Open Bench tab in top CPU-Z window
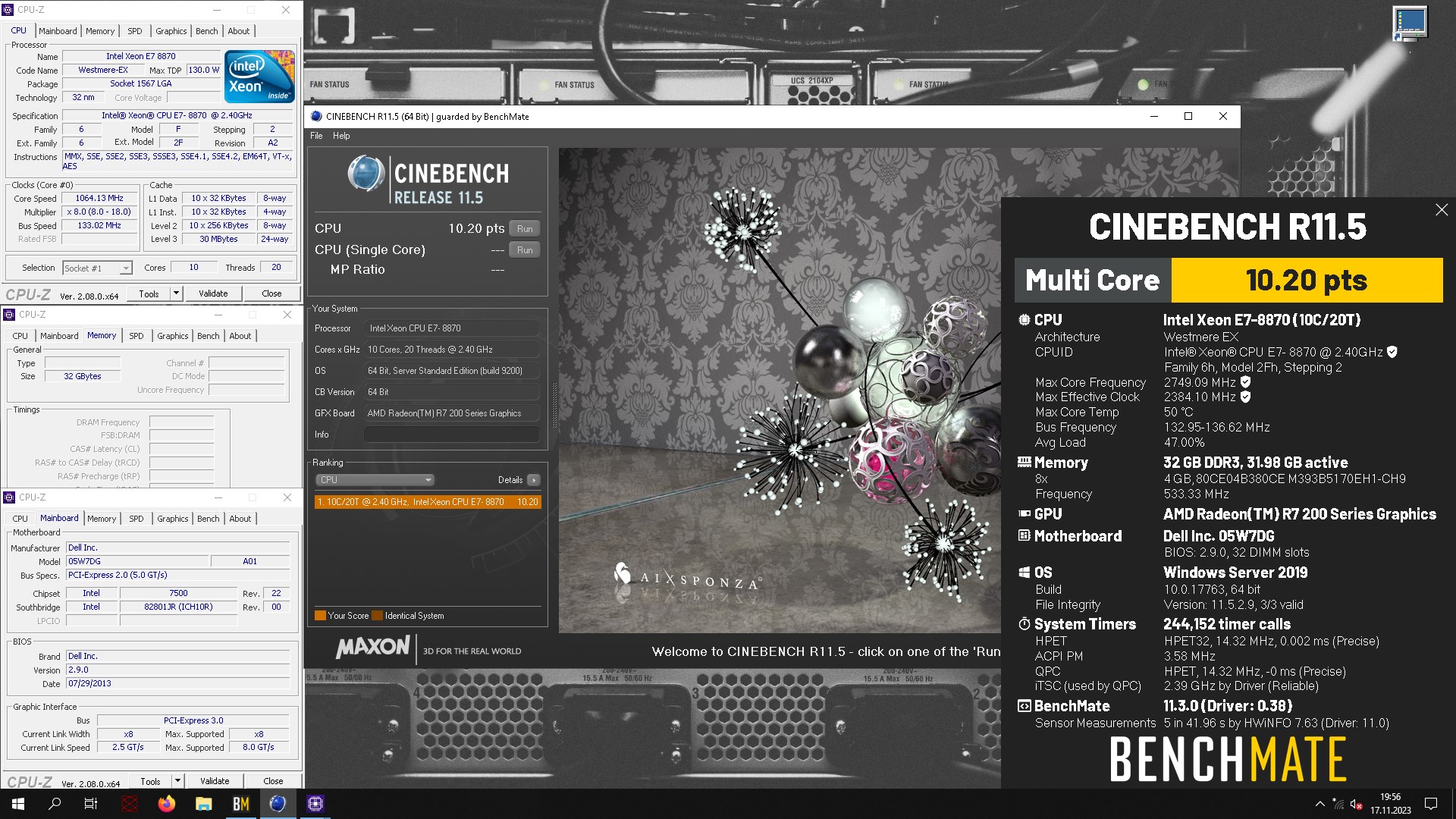 coord(206,31)
